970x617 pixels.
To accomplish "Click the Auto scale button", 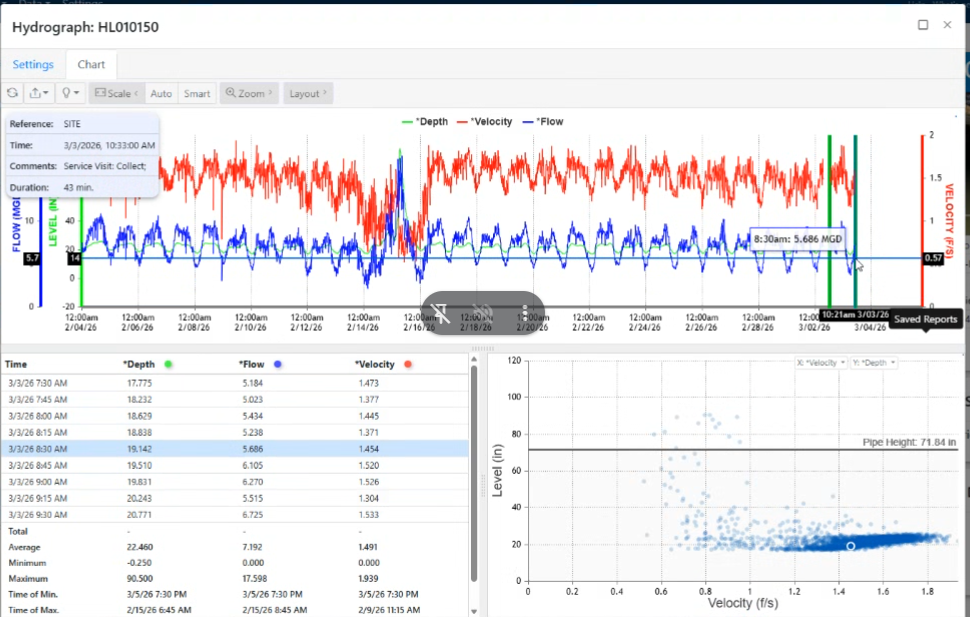I will (161, 93).
